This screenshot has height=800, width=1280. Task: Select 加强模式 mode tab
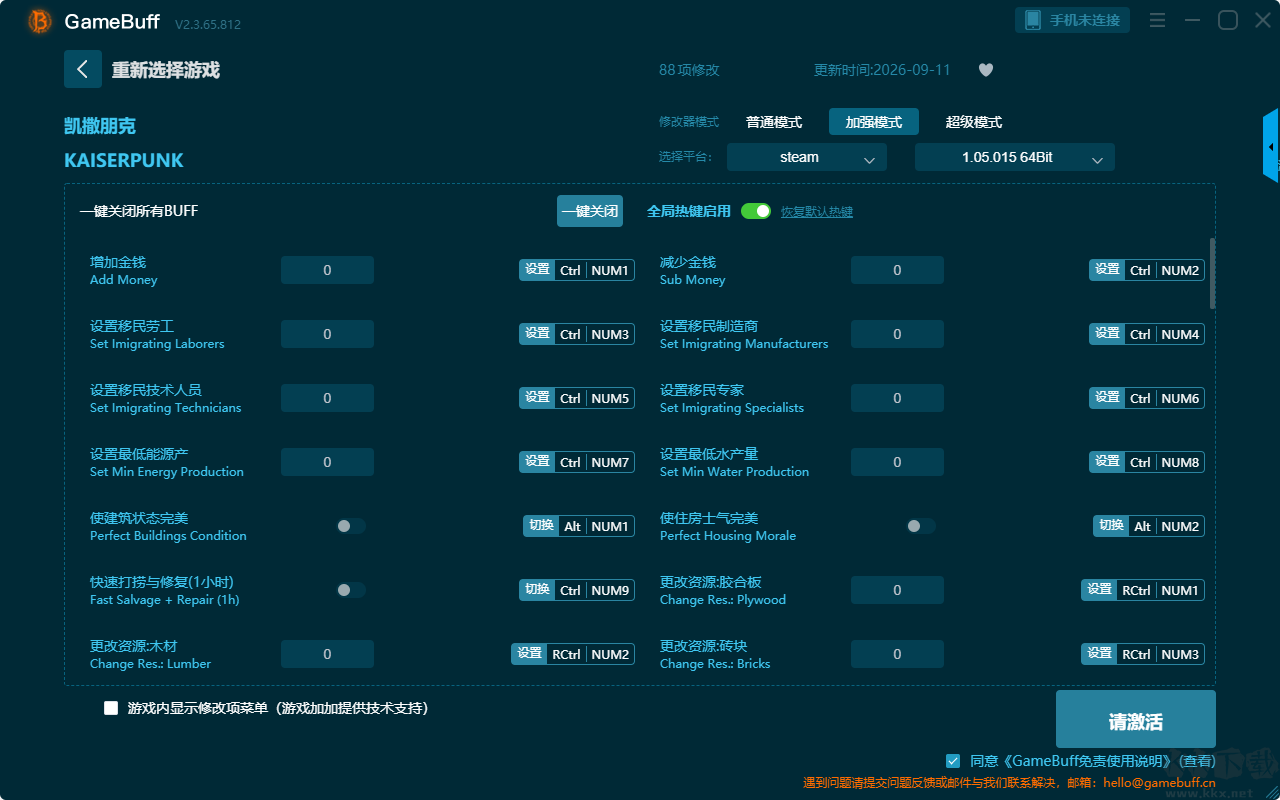[x=874, y=122]
